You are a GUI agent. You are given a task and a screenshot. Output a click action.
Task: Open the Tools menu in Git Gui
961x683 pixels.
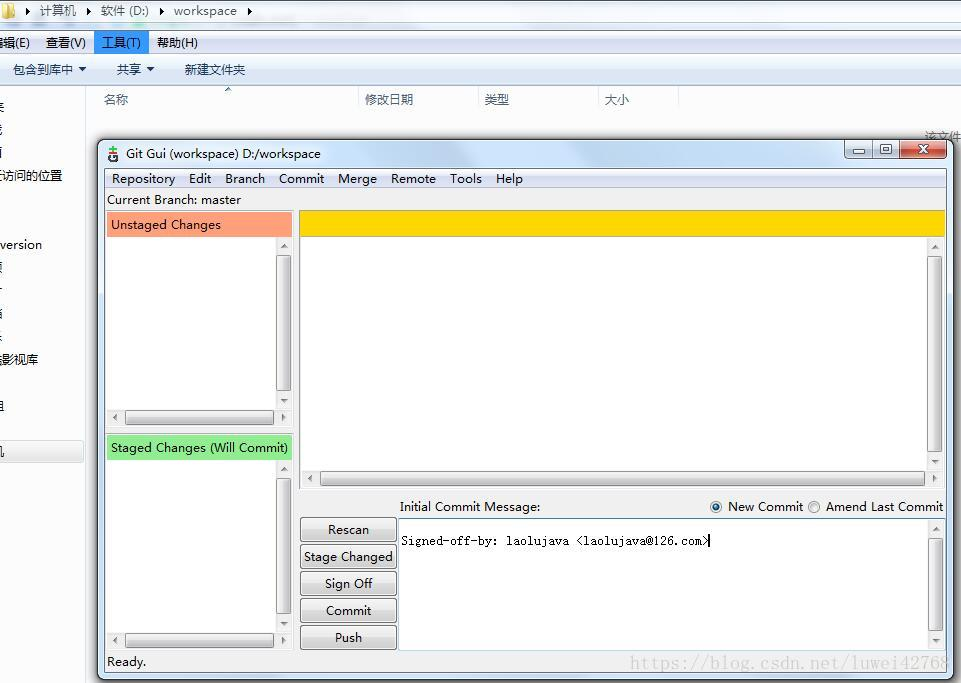pos(465,178)
